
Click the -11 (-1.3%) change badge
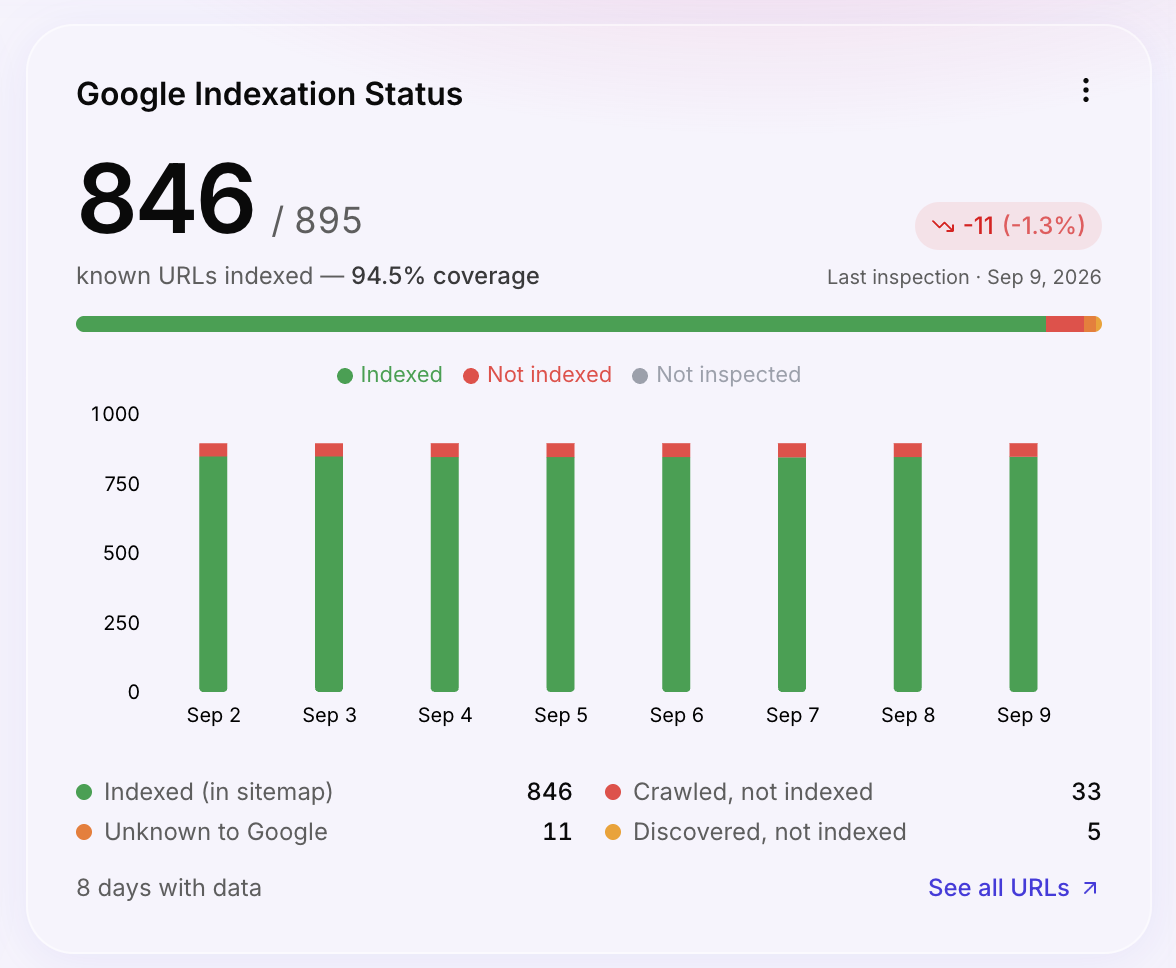point(1008,226)
